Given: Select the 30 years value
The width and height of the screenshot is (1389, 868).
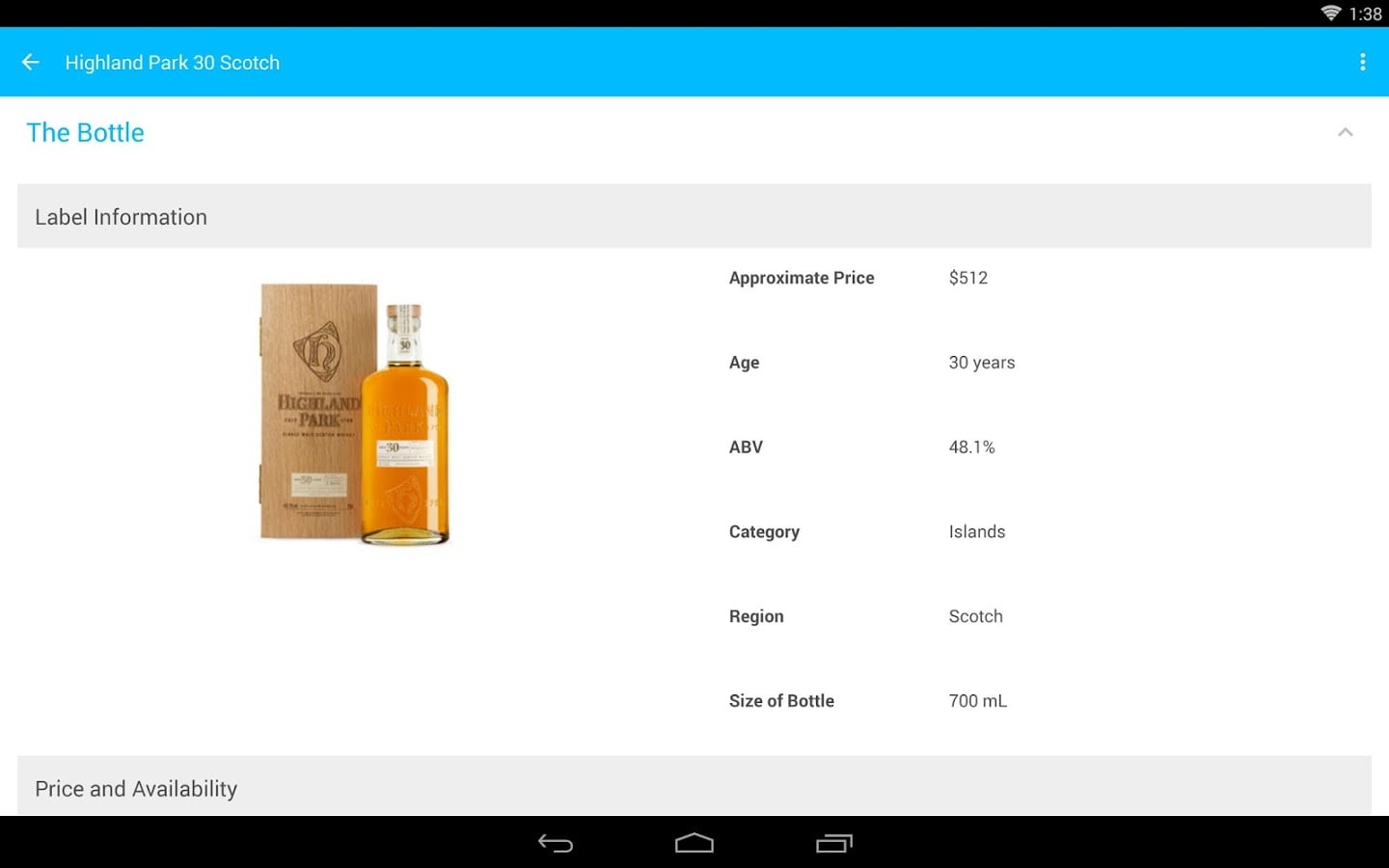Looking at the screenshot, I should point(982,363).
